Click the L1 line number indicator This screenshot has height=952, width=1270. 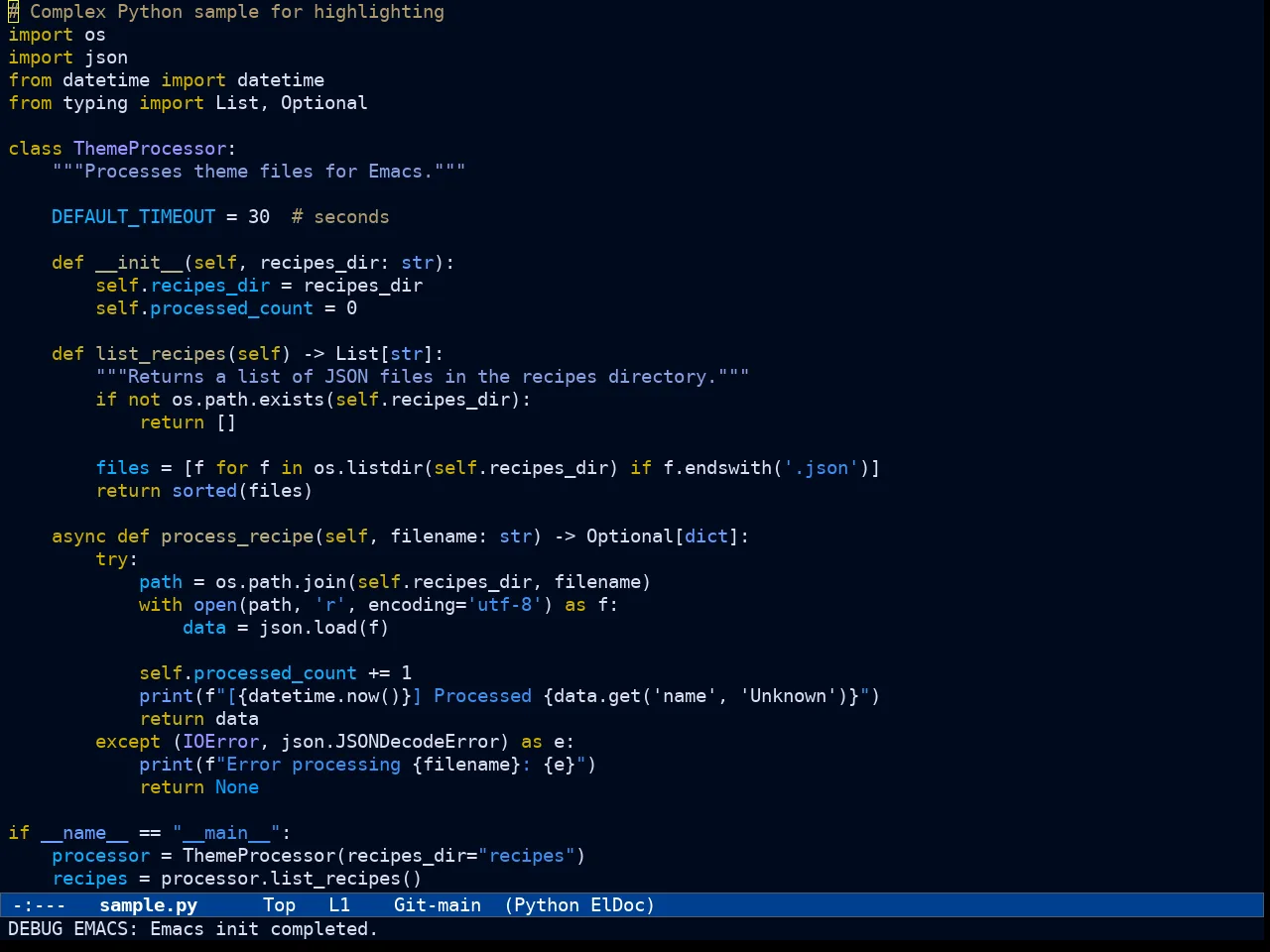point(339,905)
